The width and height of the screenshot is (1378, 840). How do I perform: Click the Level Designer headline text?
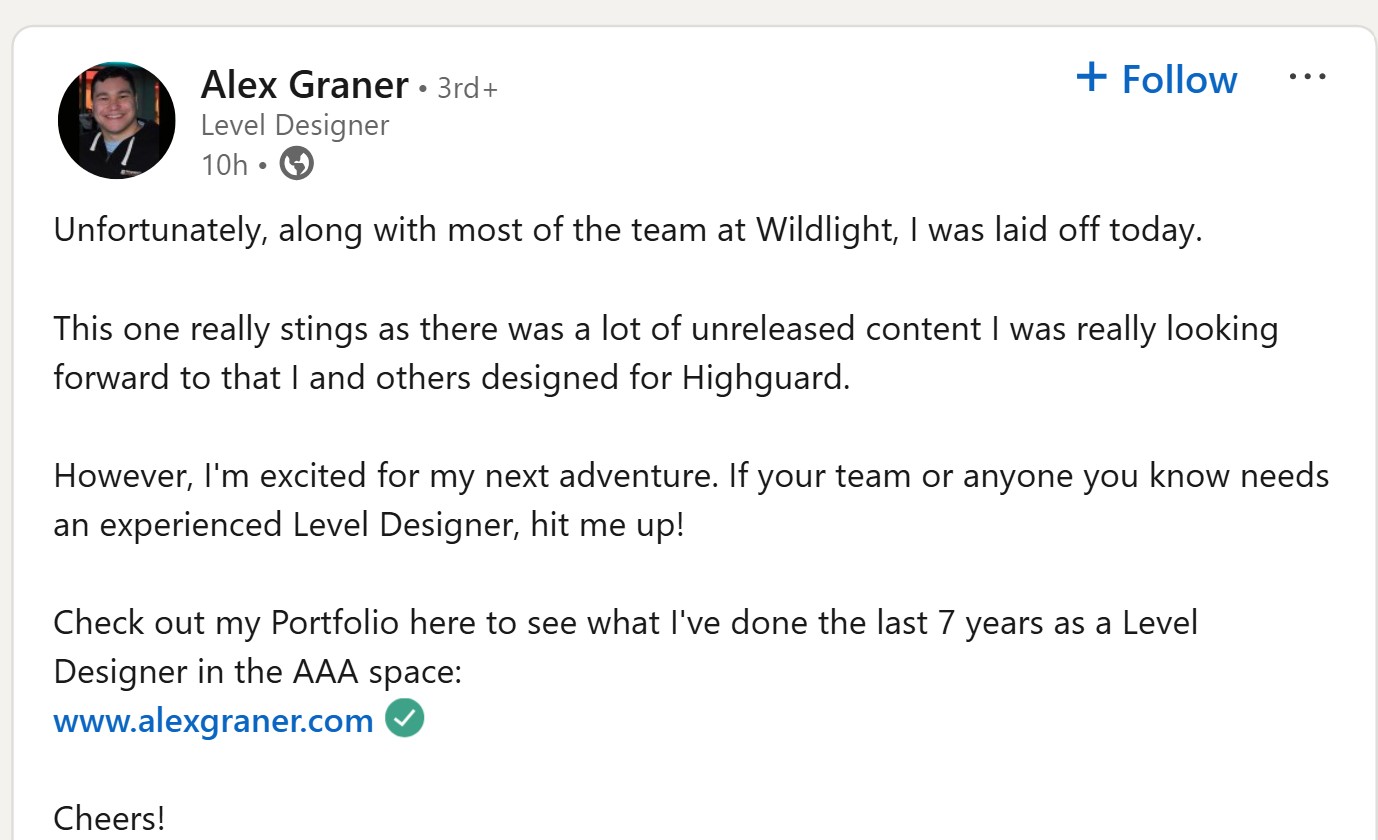295,125
